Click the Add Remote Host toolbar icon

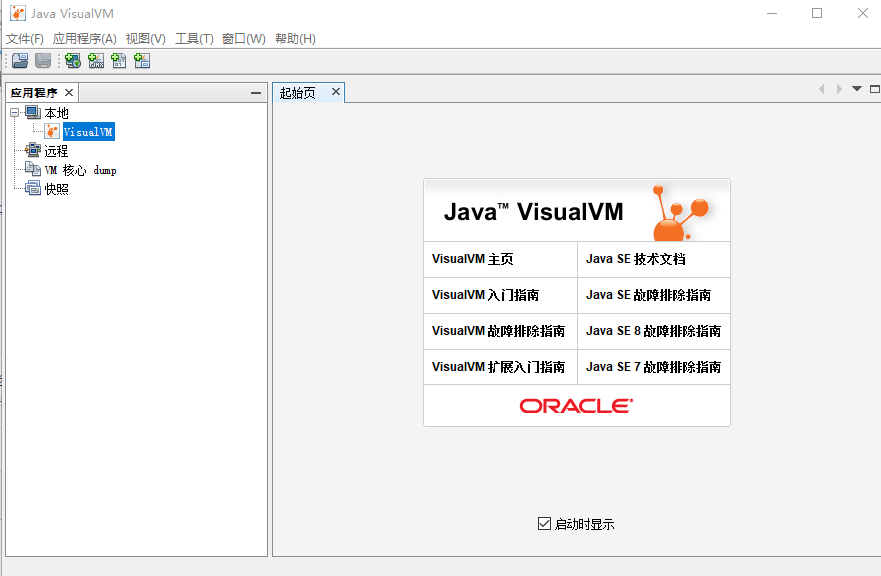pos(73,61)
